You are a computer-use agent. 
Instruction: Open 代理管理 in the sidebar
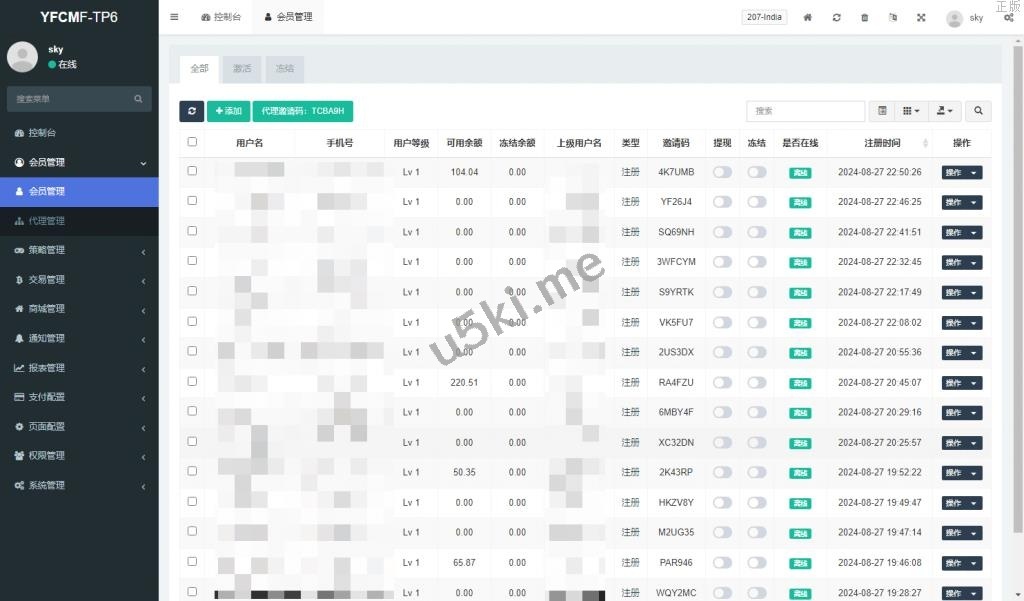pos(46,221)
